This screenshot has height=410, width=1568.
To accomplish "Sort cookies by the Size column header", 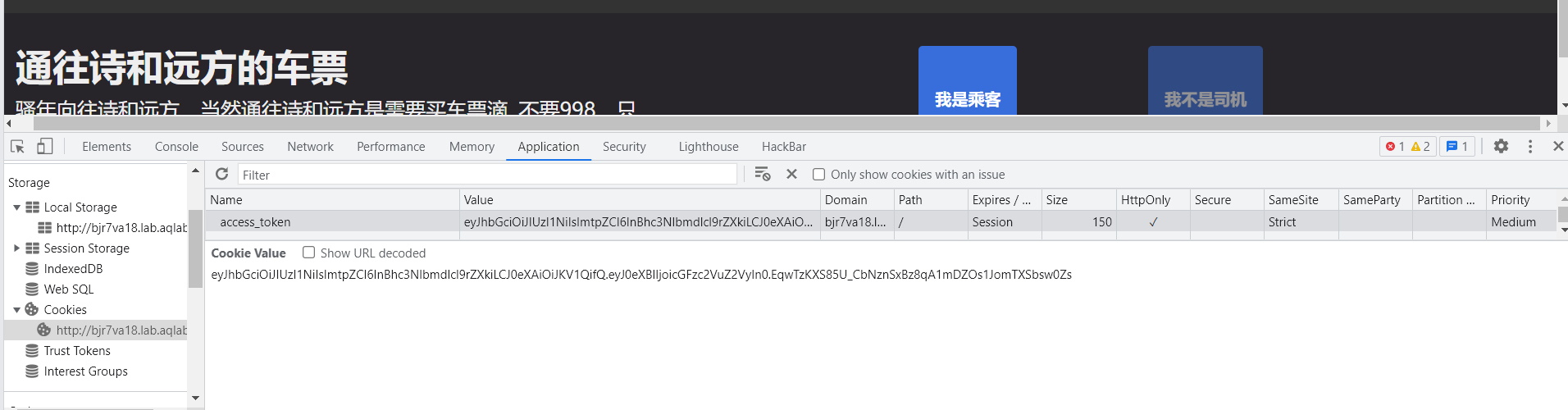I will [1079, 199].
